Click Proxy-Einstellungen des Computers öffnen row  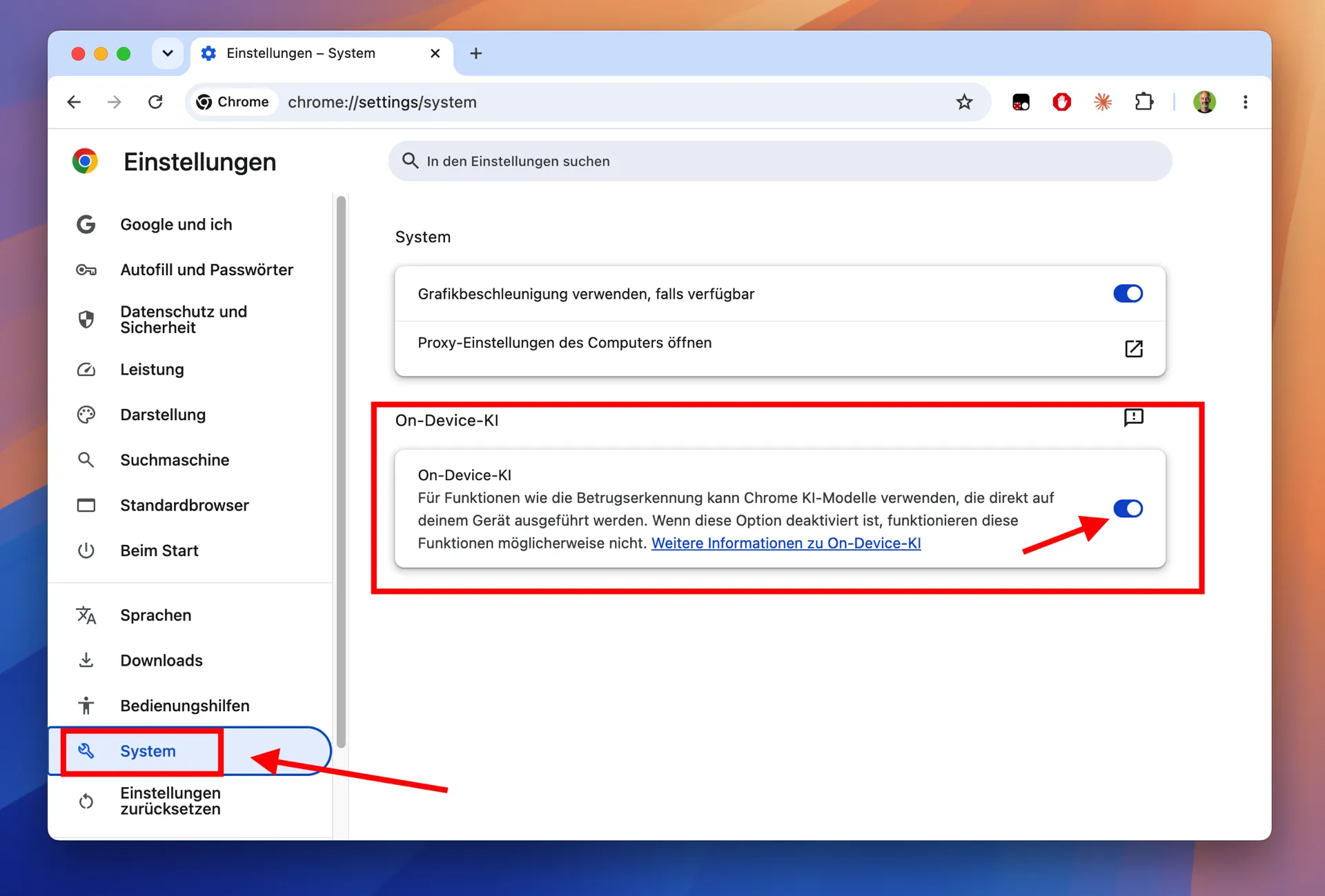(780, 349)
